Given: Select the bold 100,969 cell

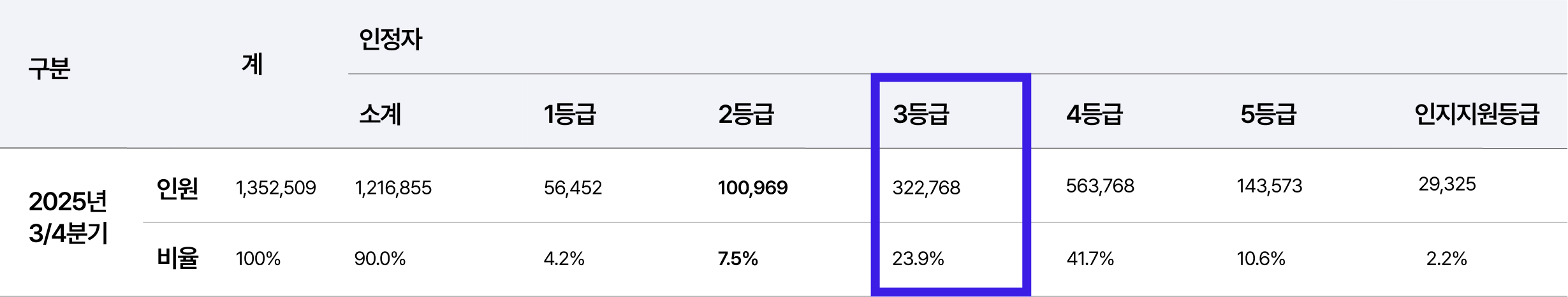Looking at the screenshot, I should 752,187.
